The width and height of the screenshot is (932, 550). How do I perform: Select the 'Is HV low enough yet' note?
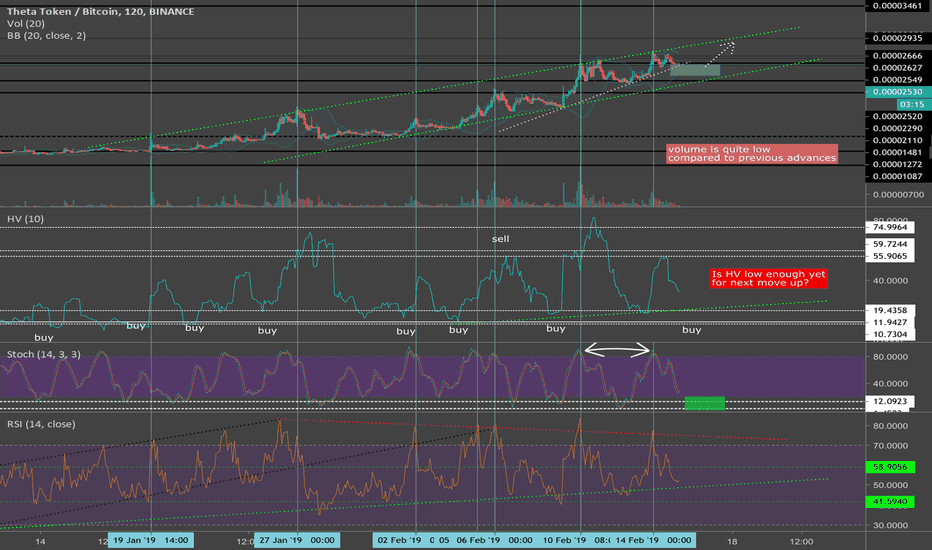point(769,278)
